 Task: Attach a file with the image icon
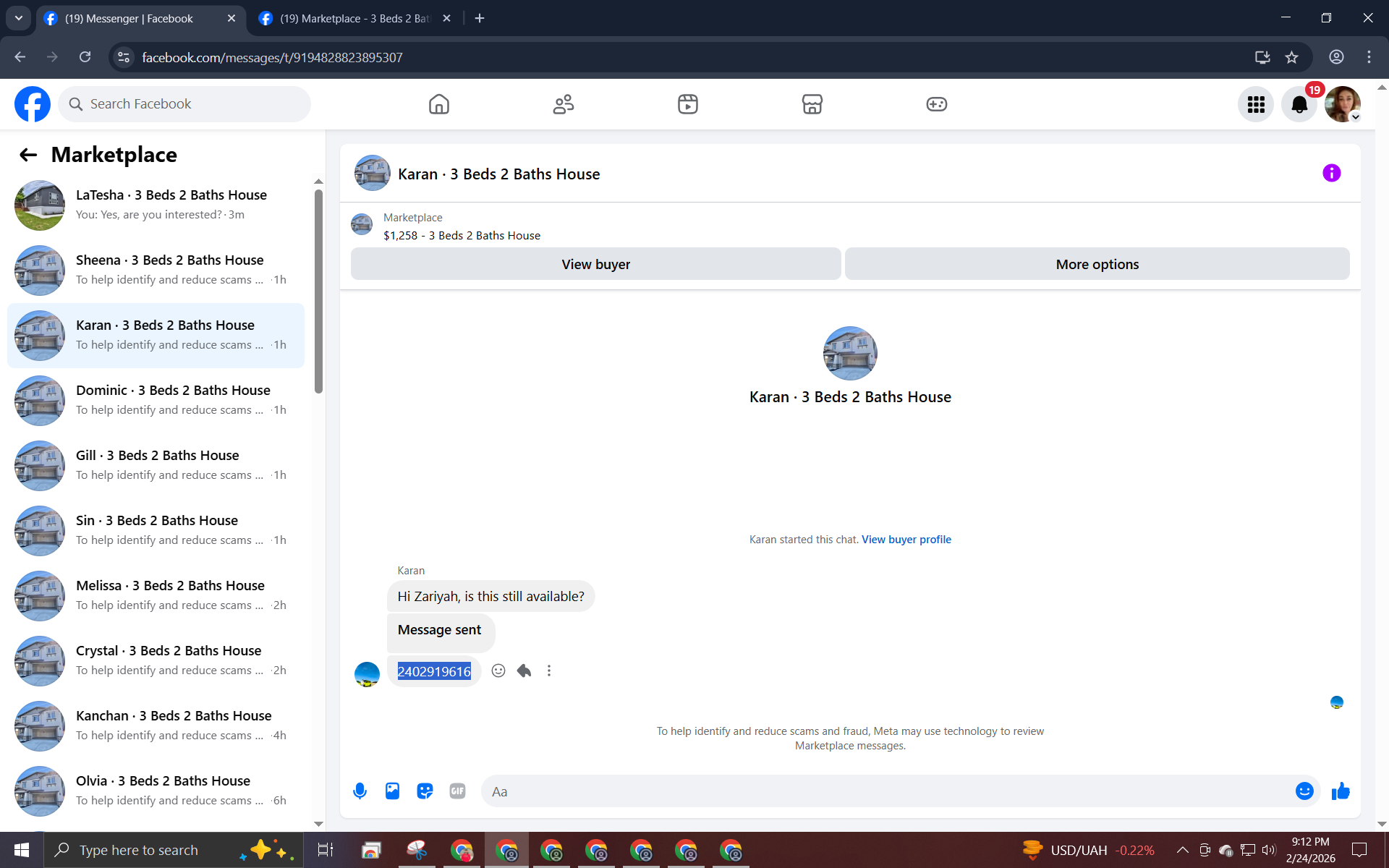(x=392, y=791)
